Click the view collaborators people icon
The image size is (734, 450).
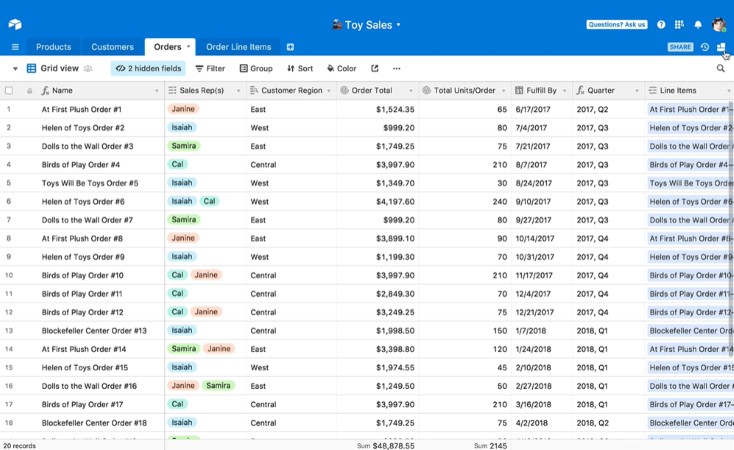coord(88,68)
